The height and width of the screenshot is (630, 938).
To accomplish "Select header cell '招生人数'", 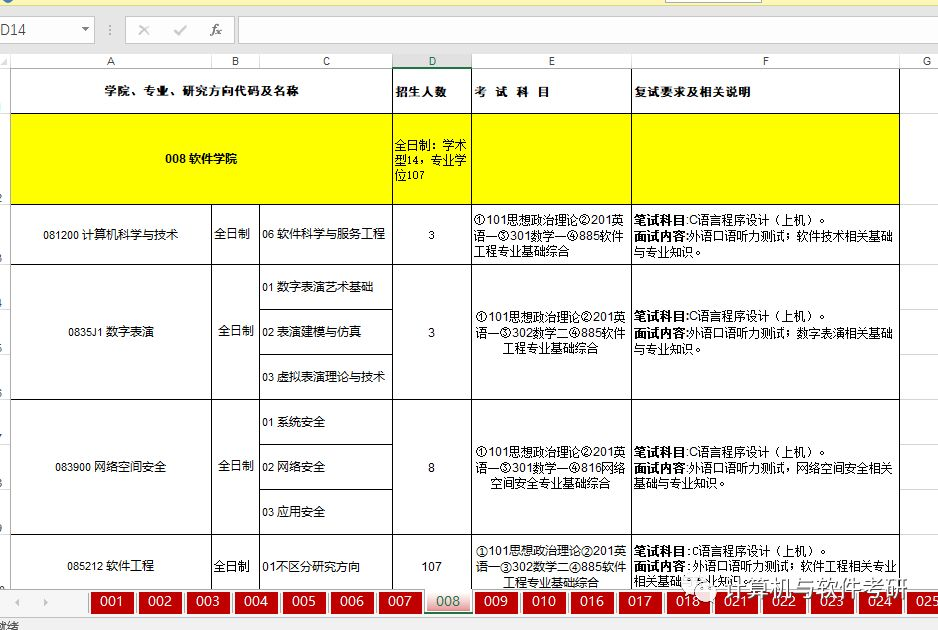I will pyautogui.click(x=432, y=91).
